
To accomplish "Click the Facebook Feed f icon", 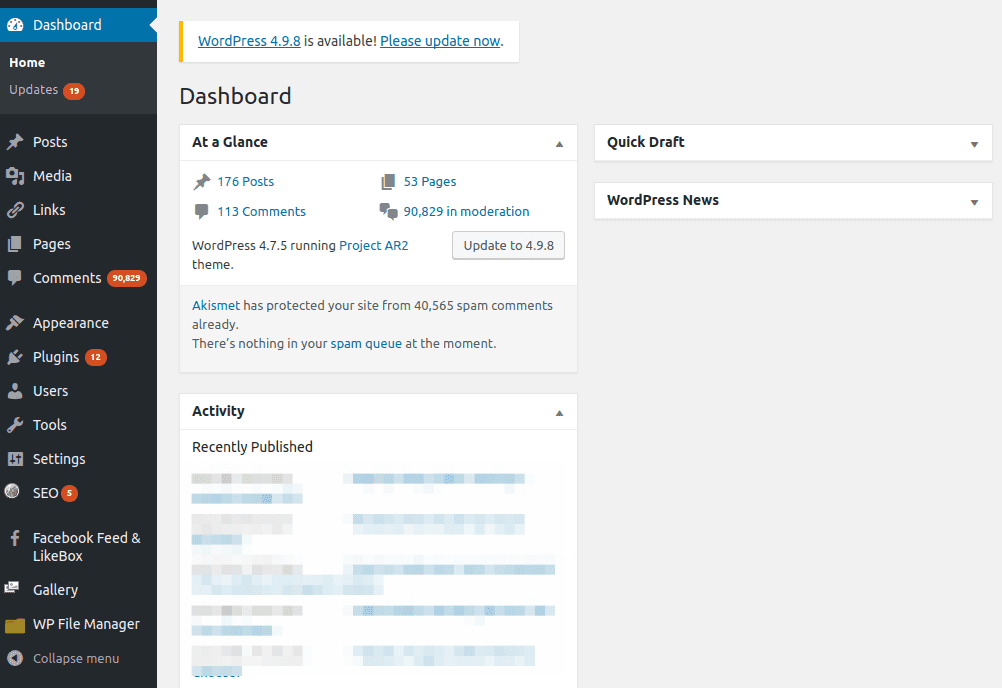I will pyautogui.click(x=15, y=539).
